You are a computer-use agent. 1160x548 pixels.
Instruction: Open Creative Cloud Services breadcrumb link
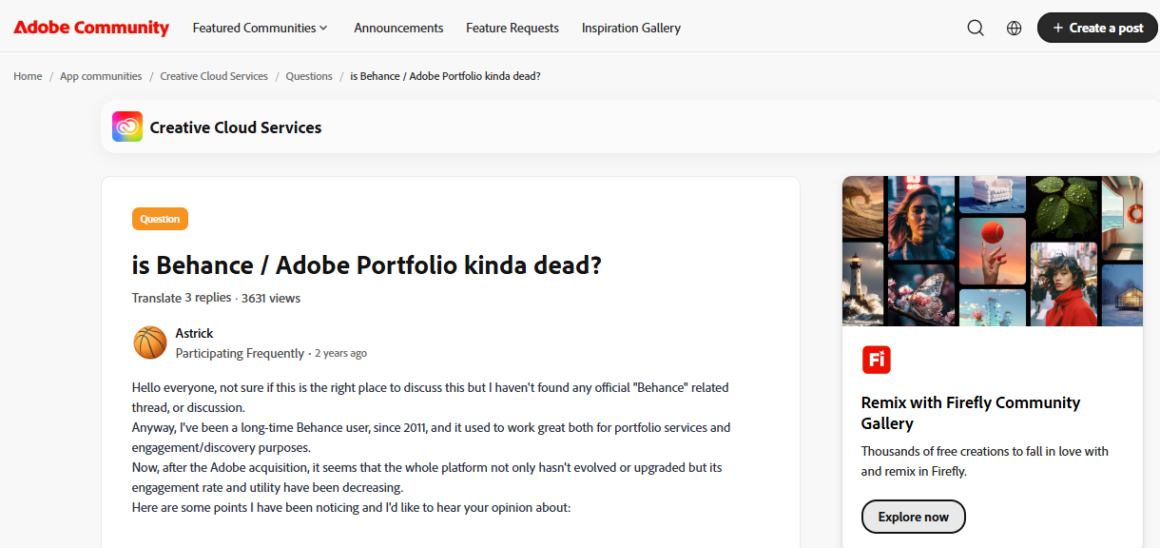214,76
